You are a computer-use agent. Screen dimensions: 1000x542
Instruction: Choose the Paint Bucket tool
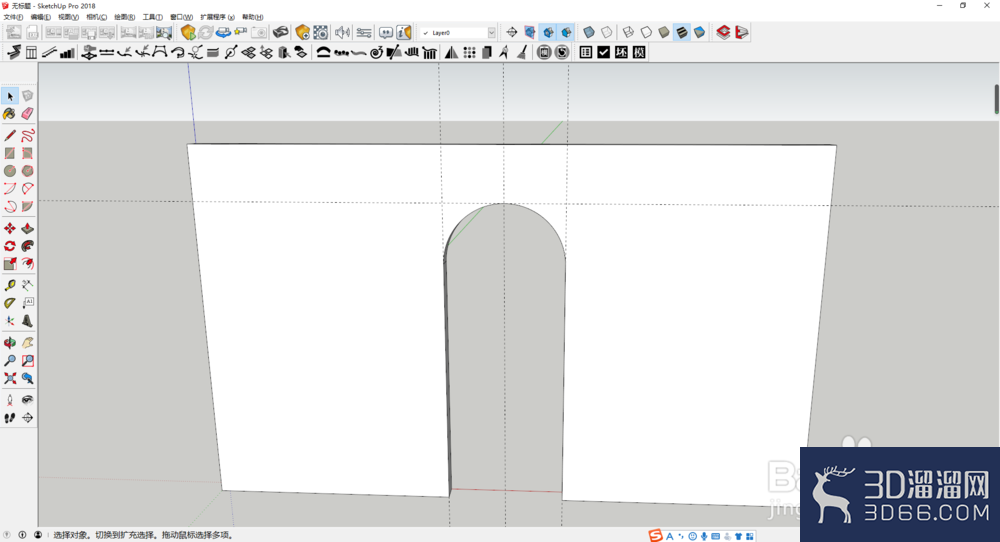click(10, 114)
